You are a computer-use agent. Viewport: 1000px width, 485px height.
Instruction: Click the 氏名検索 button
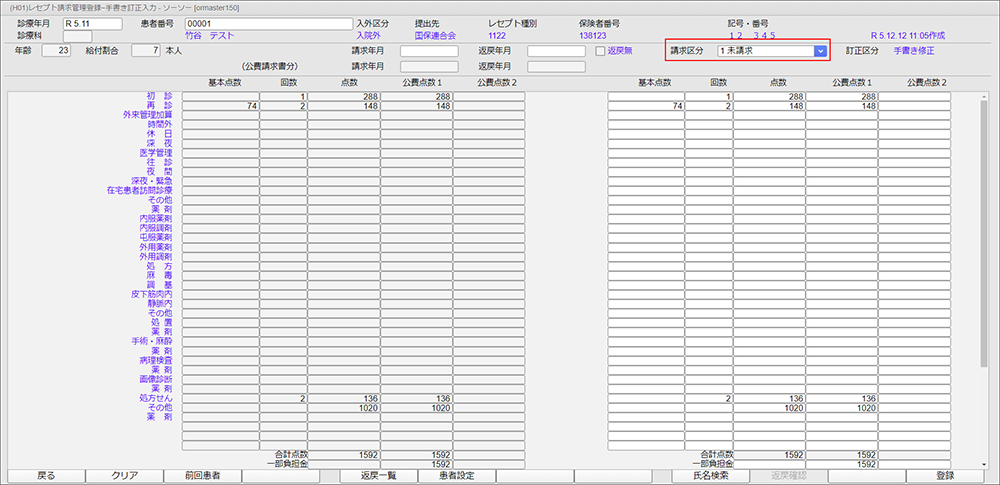(x=711, y=476)
